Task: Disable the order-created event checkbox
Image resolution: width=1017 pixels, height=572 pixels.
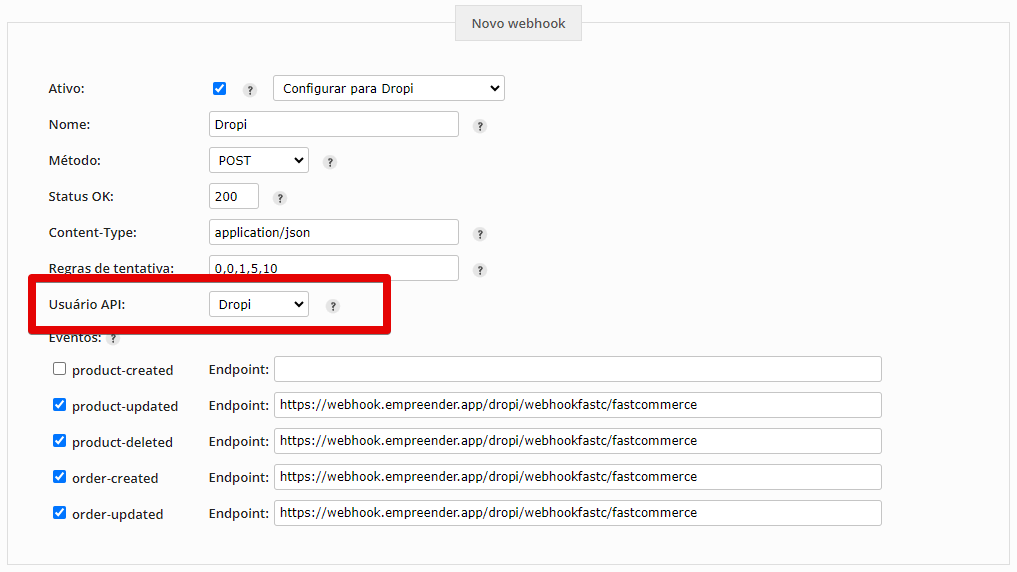Action: tap(60, 477)
